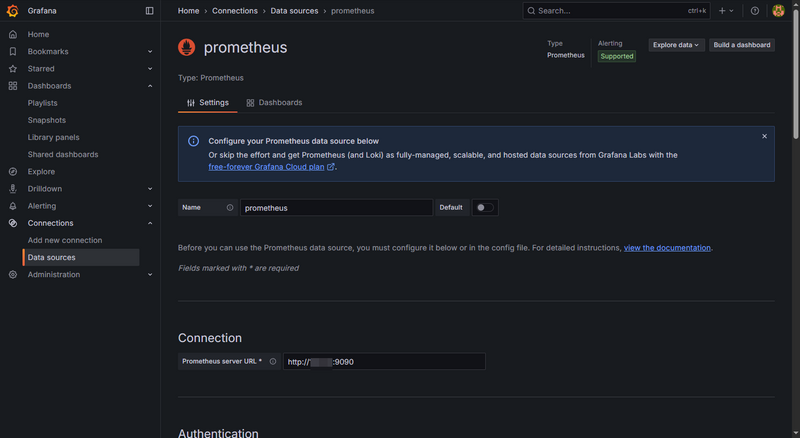Click the info icon next to Name
Viewport: 800px width, 438px height.
(x=230, y=207)
